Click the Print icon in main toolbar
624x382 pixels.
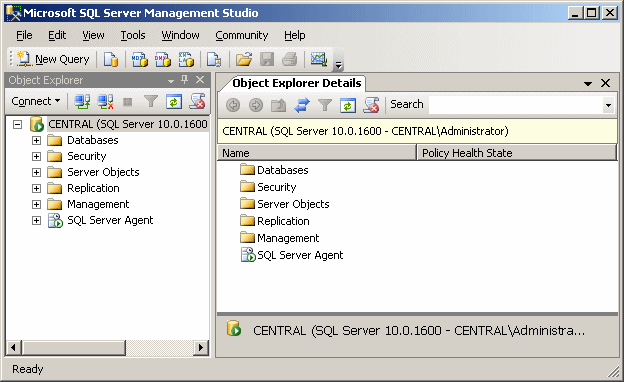pos(290,59)
